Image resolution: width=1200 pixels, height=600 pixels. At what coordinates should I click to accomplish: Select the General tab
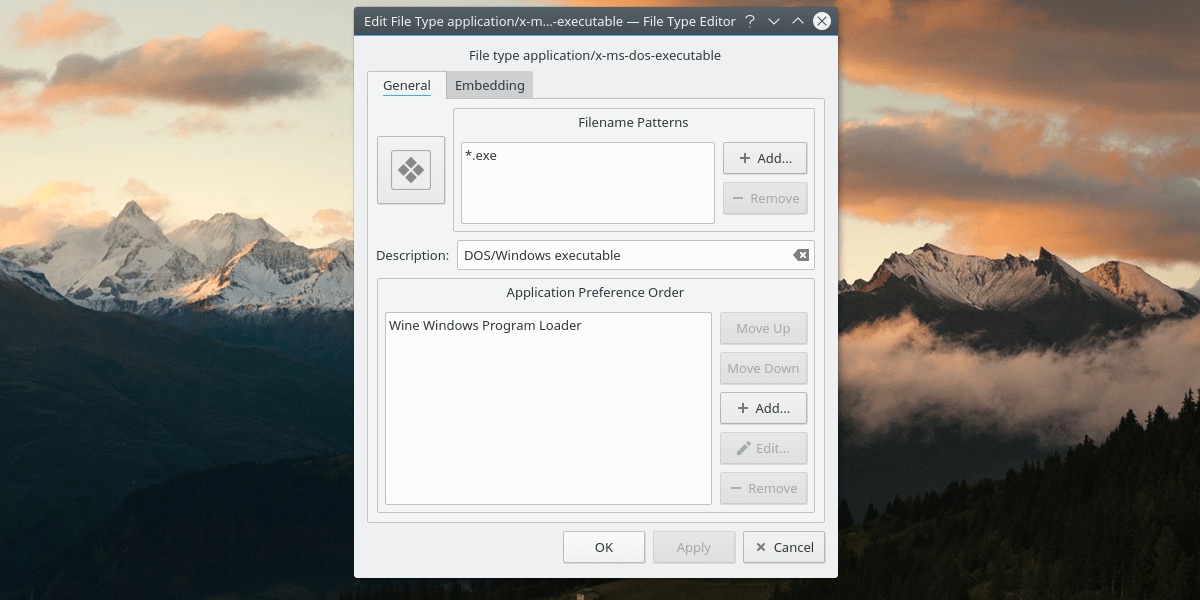407,85
